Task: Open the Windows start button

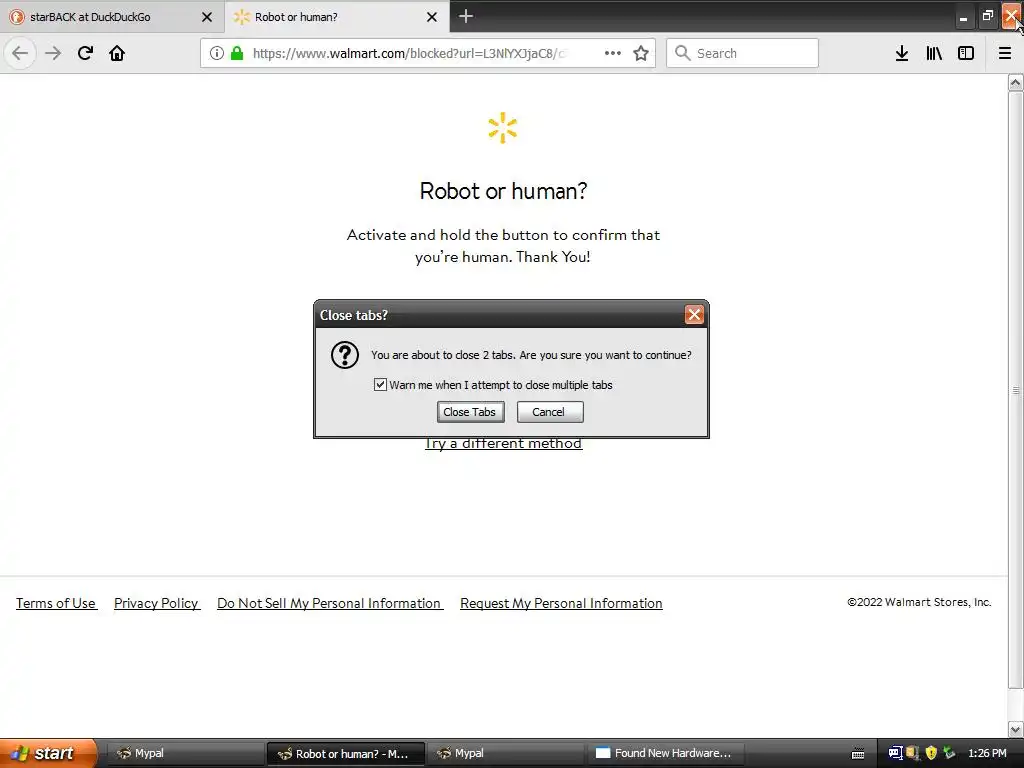Action: [47, 753]
